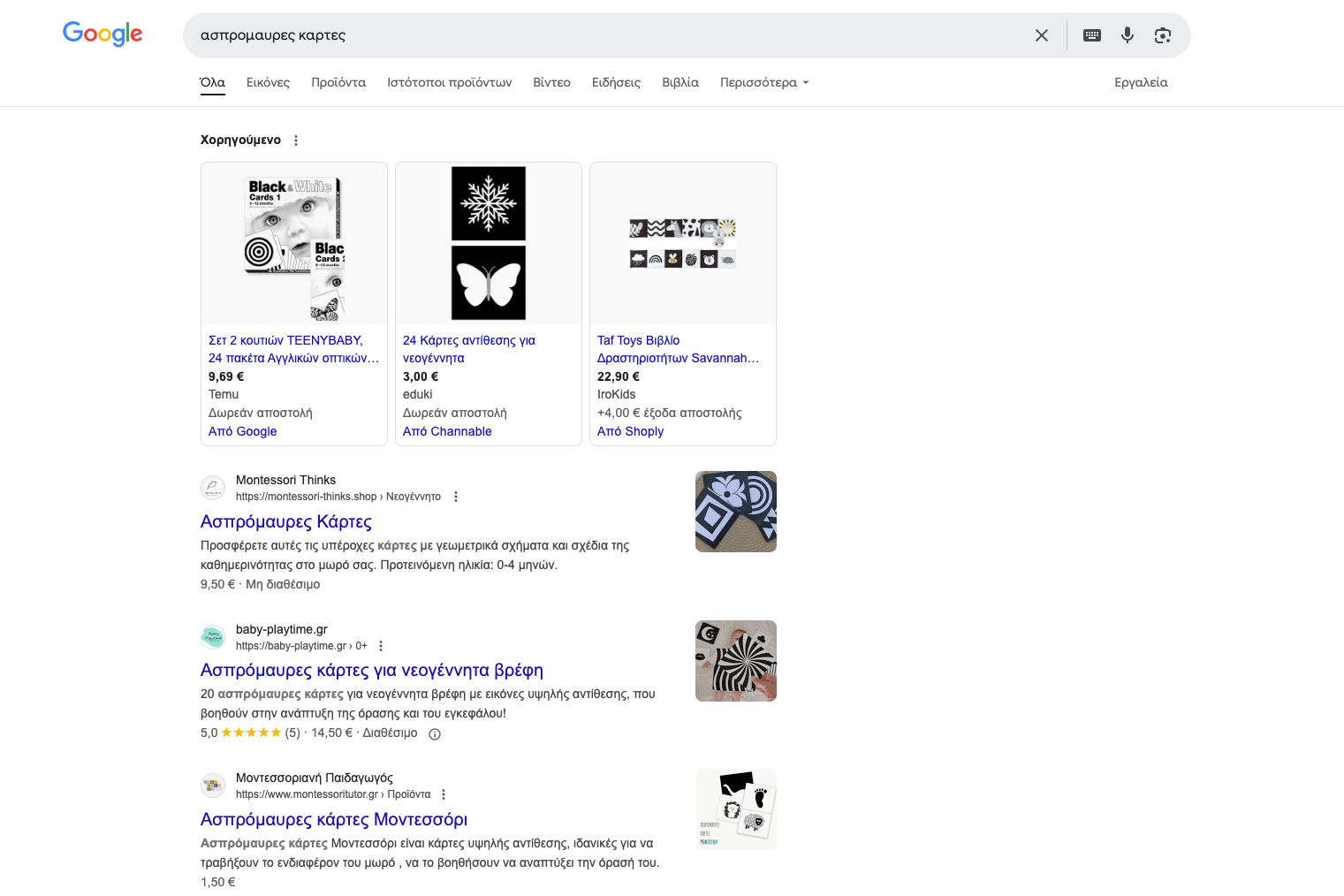Click the Google logo

103,34
